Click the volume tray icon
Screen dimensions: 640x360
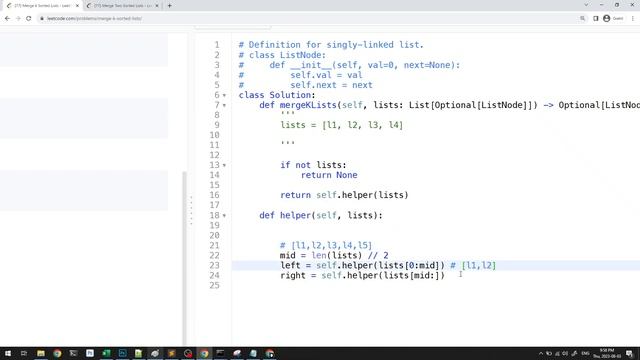click(565, 353)
